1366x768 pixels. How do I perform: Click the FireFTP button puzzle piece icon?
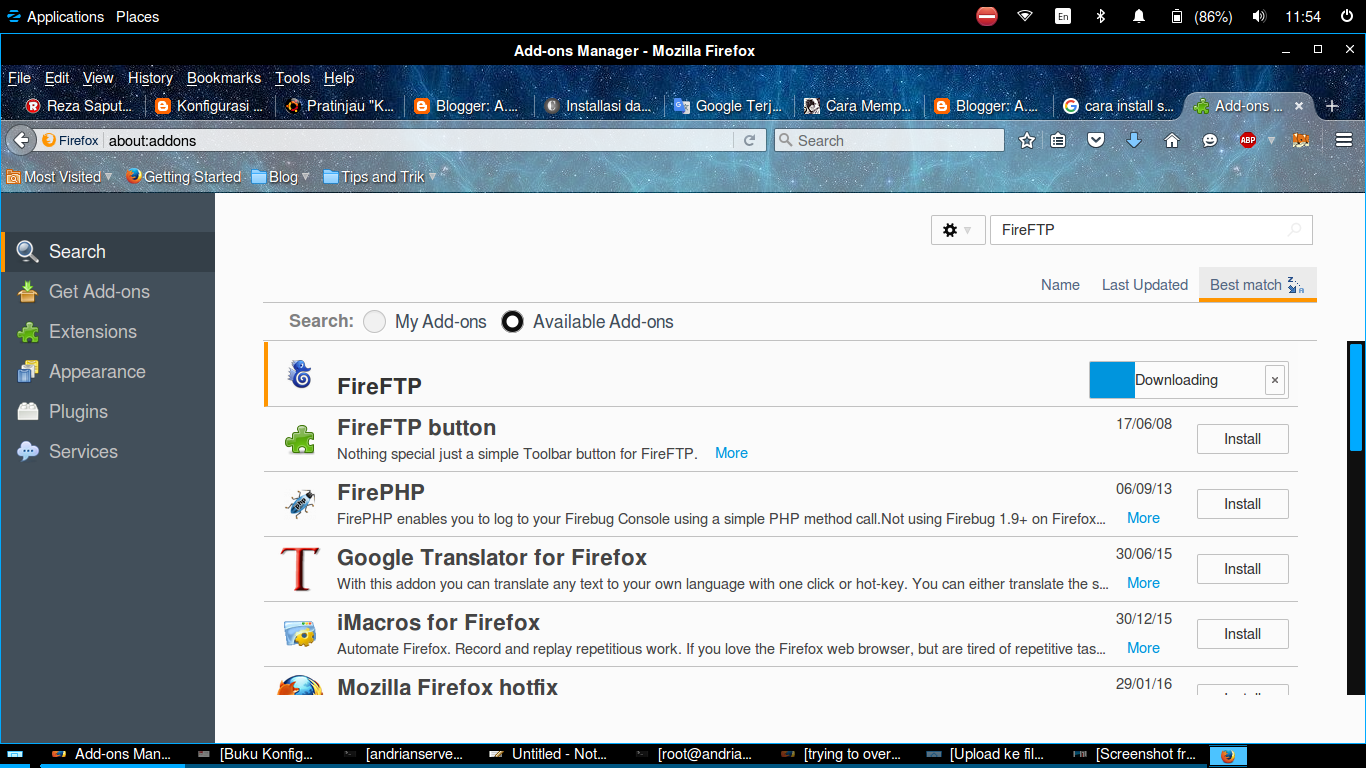pos(300,438)
